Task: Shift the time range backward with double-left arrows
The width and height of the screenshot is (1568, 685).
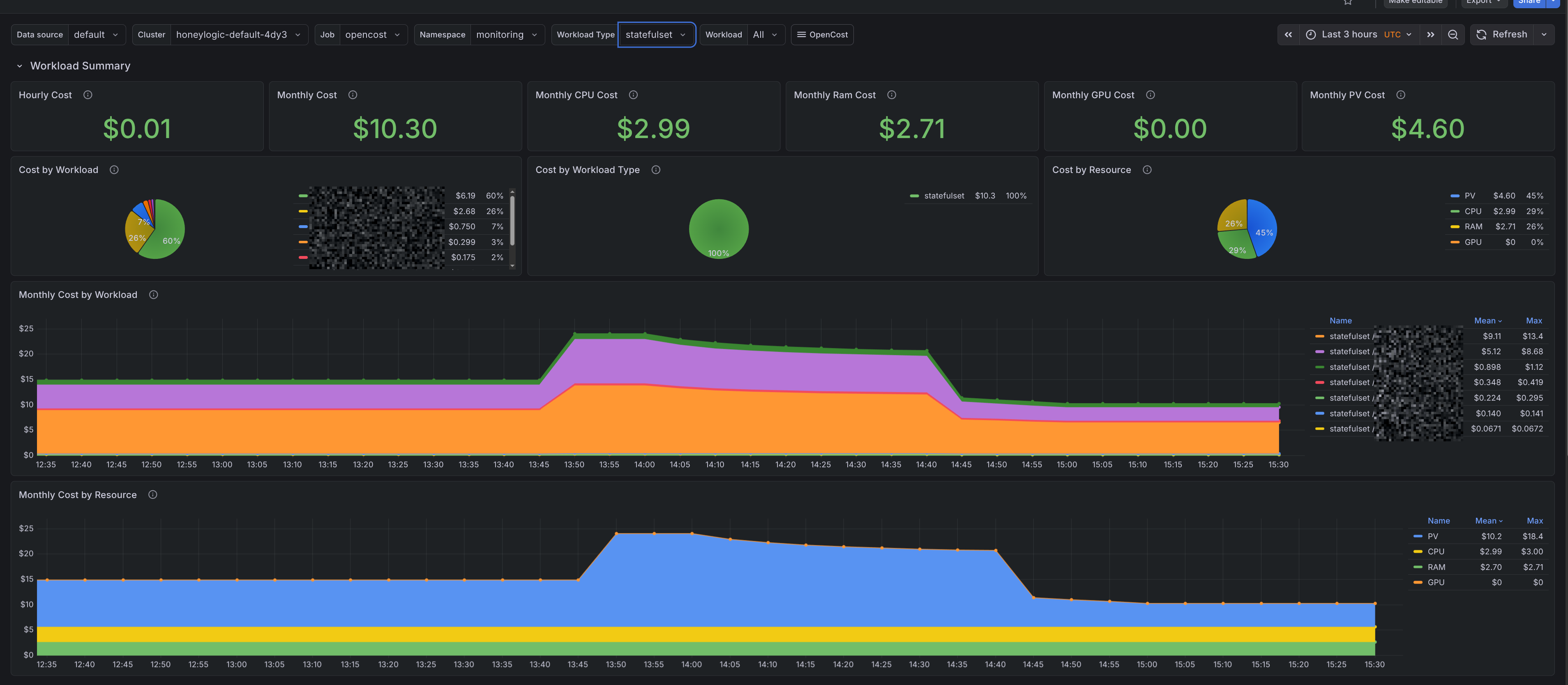Action: 1289,35
